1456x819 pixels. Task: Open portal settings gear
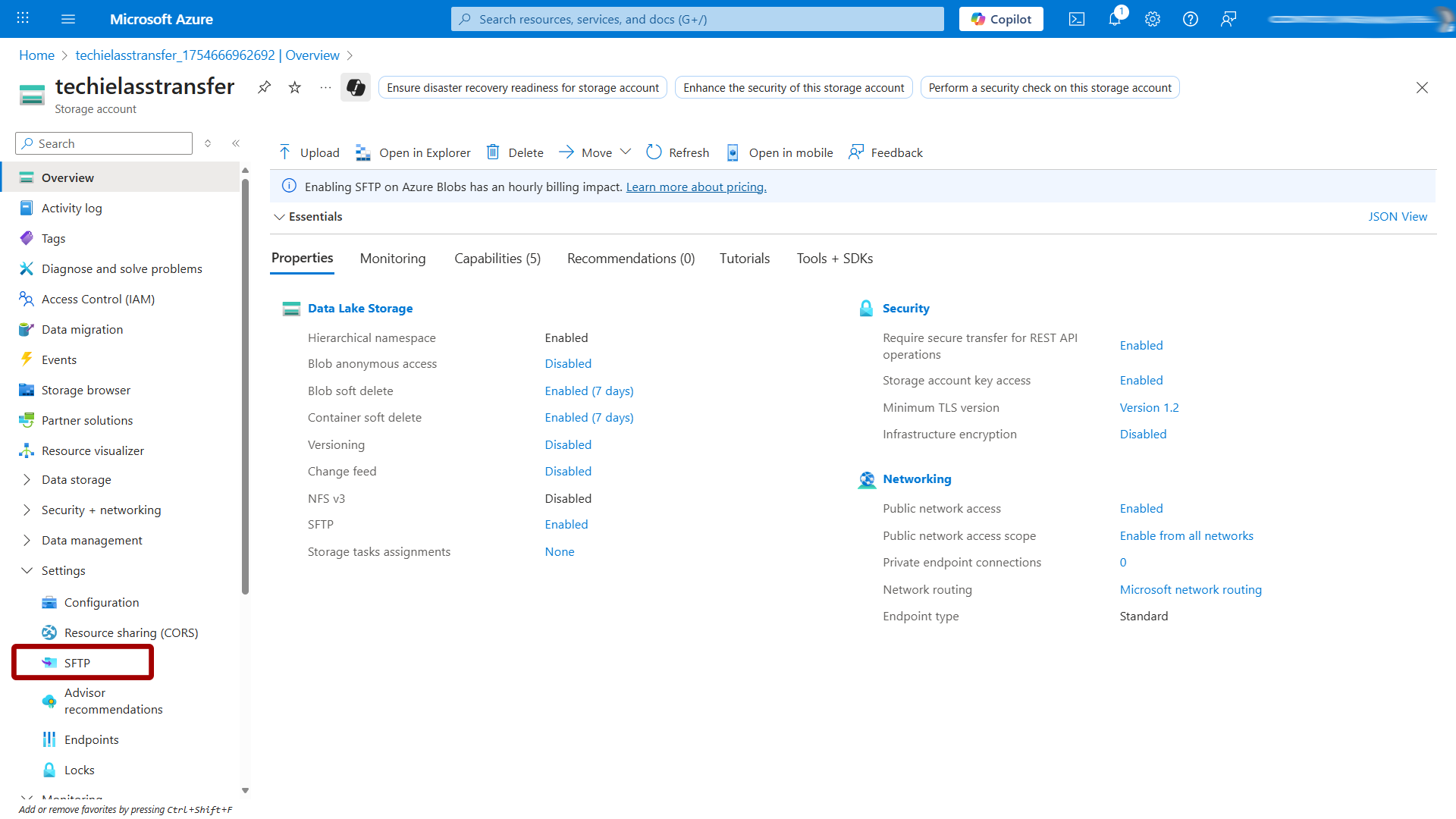pos(1153,19)
